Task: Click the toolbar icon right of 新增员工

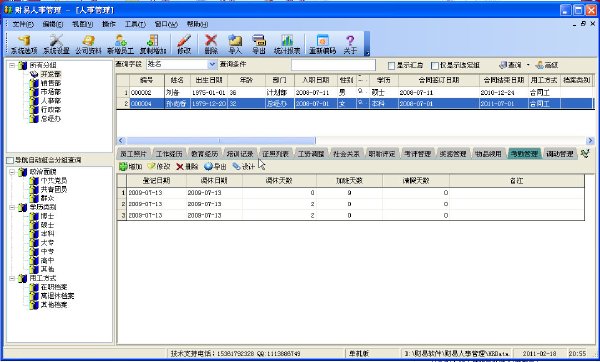Action: point(153,44)
